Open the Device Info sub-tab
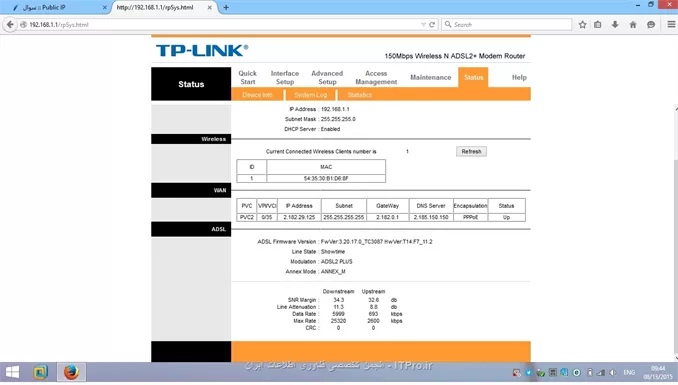 coord(257,95)
